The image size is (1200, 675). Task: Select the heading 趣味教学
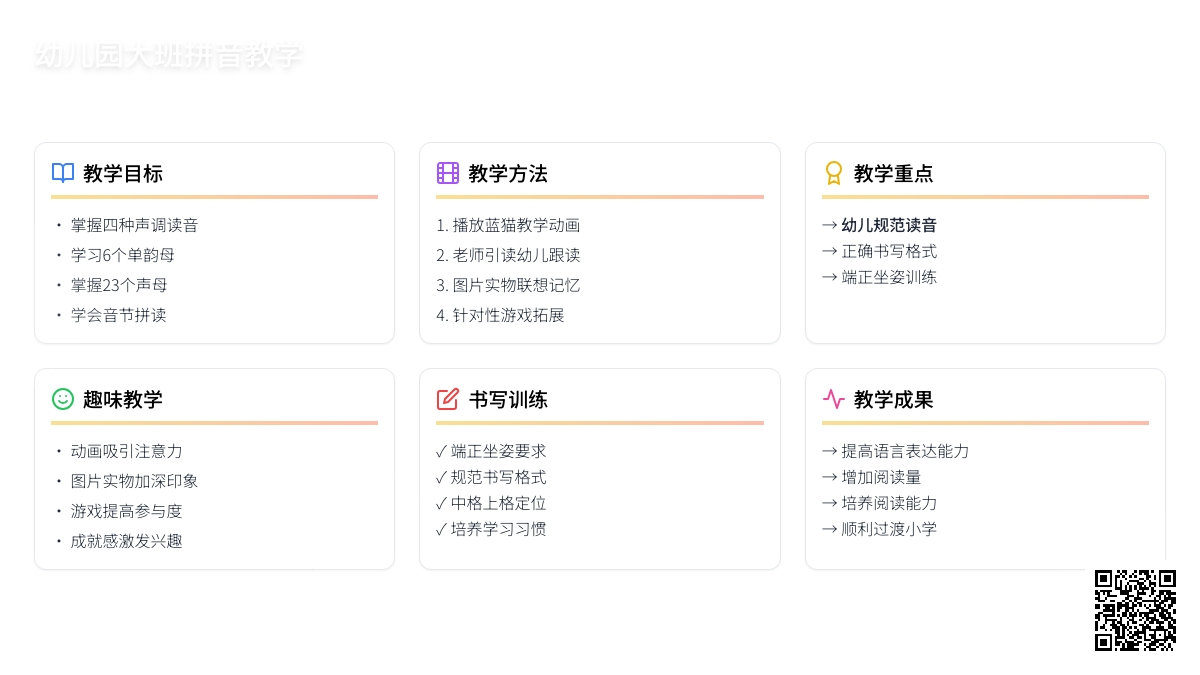click(123, 399)
